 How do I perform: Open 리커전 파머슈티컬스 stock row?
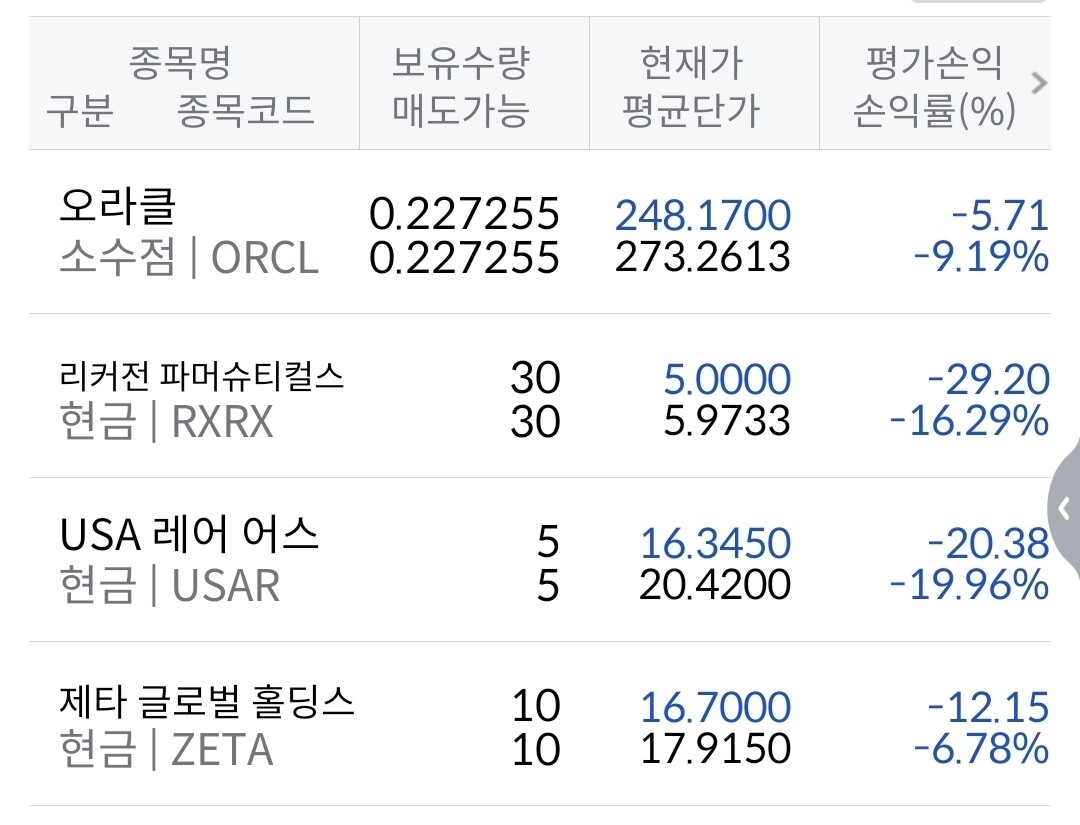pyautogui.click(x=202, y=377)
